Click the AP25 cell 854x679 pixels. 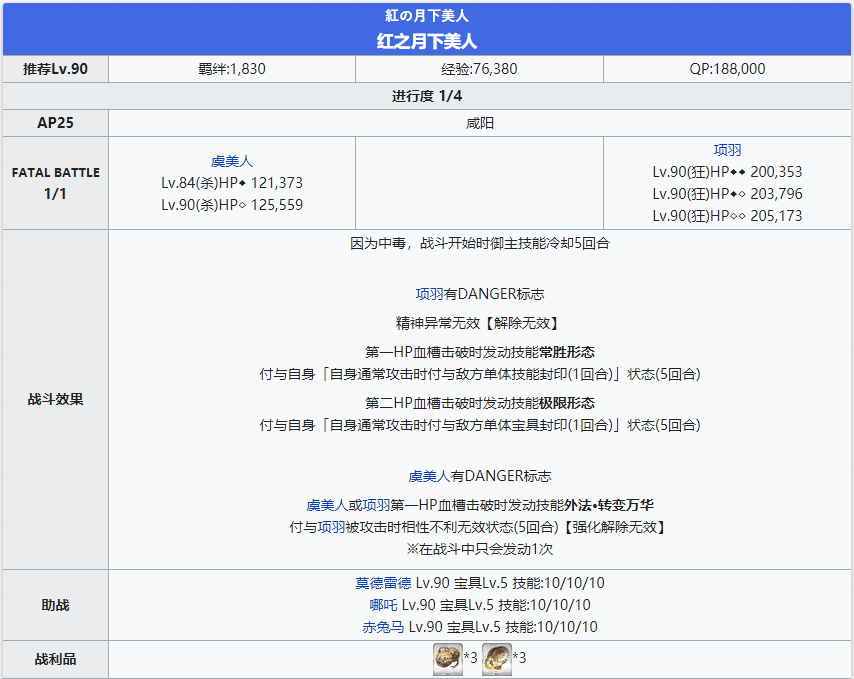coord(56,123)
